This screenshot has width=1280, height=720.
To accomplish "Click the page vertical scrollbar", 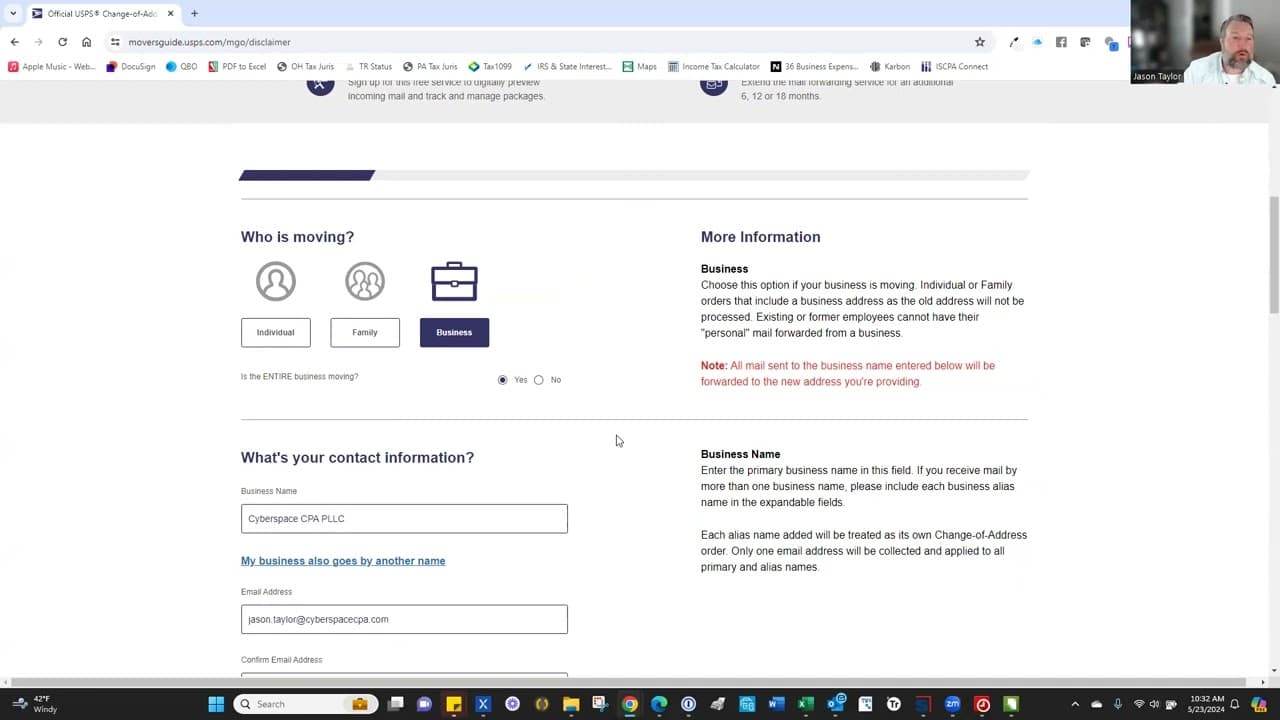I will click(x=1273, y=255).
